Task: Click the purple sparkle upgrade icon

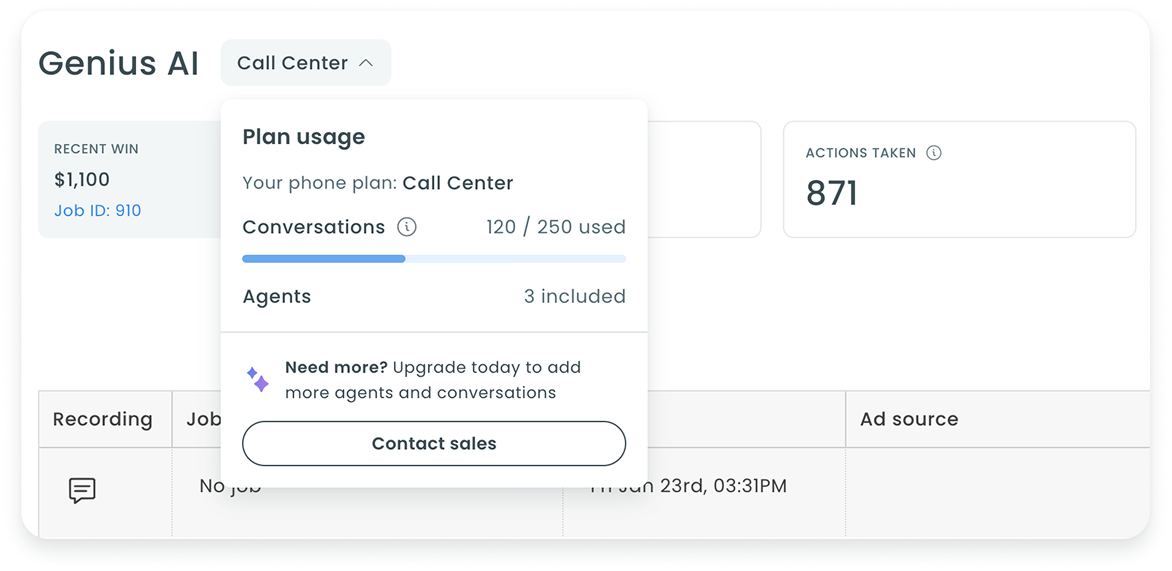Action: (258, 380)
